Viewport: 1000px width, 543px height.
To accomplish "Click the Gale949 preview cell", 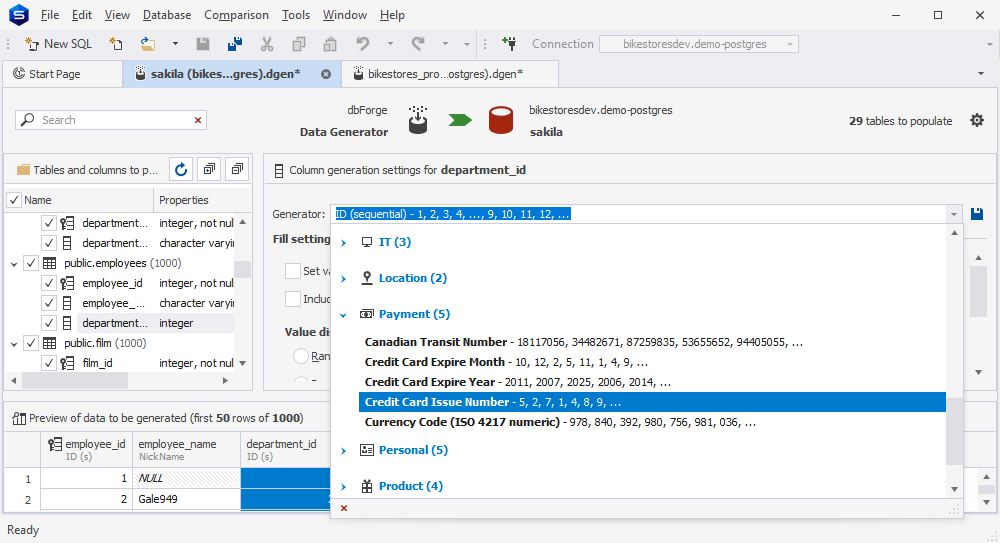I will pyautogui.click(x=187, y=499).
